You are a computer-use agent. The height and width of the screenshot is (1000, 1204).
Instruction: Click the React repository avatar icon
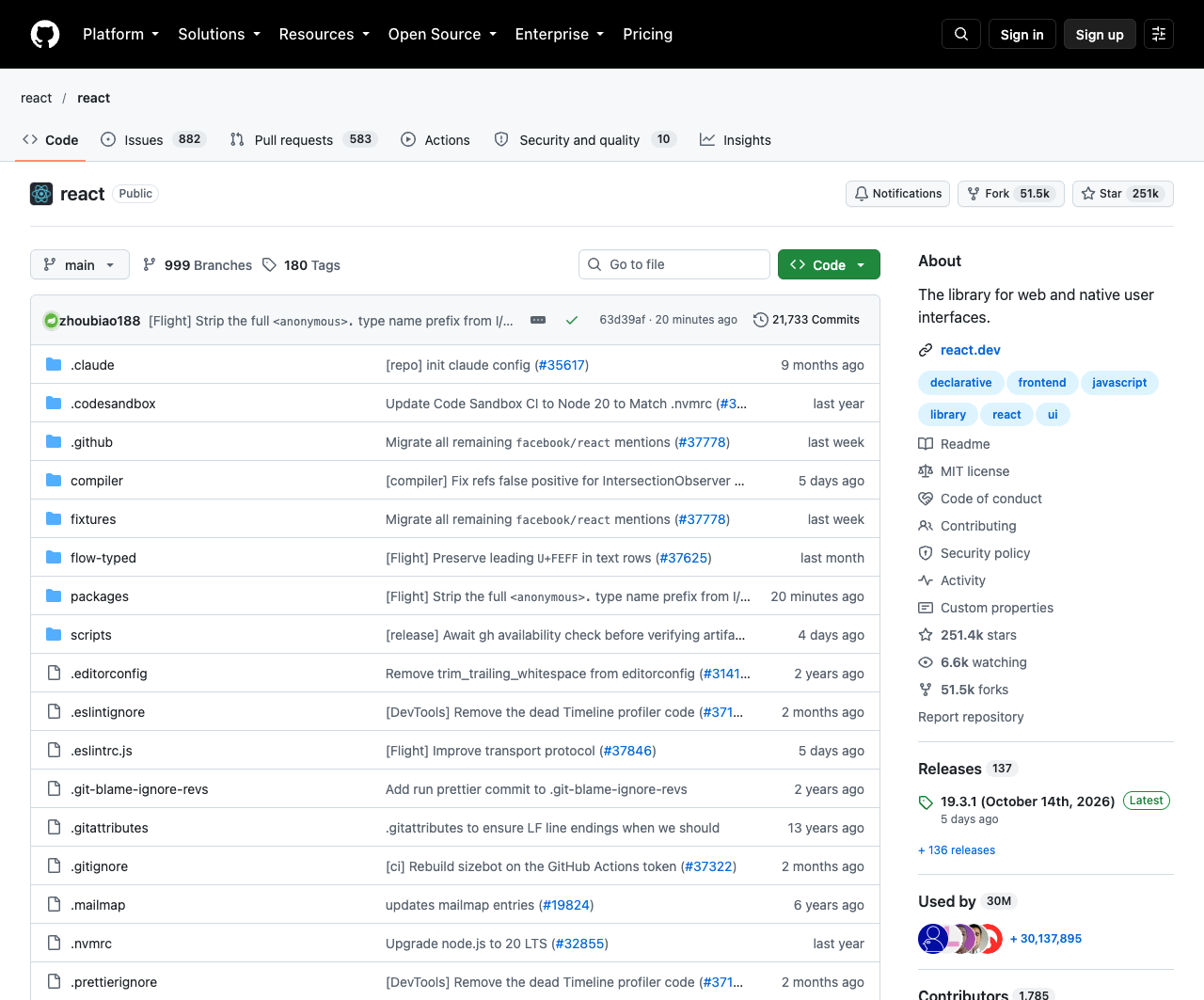41,194
